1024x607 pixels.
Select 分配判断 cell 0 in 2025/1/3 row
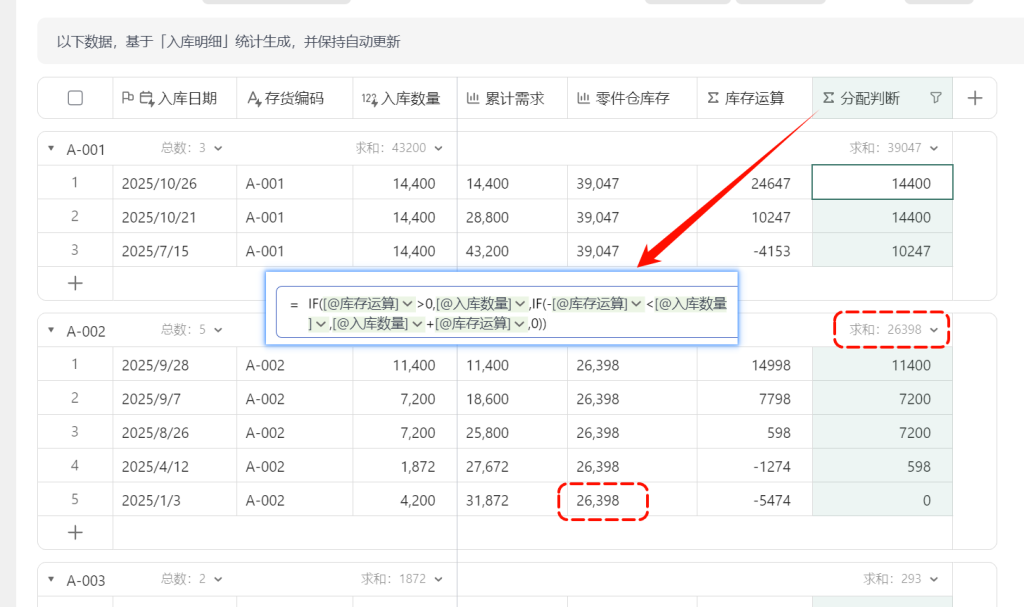[x=882, y=500]
